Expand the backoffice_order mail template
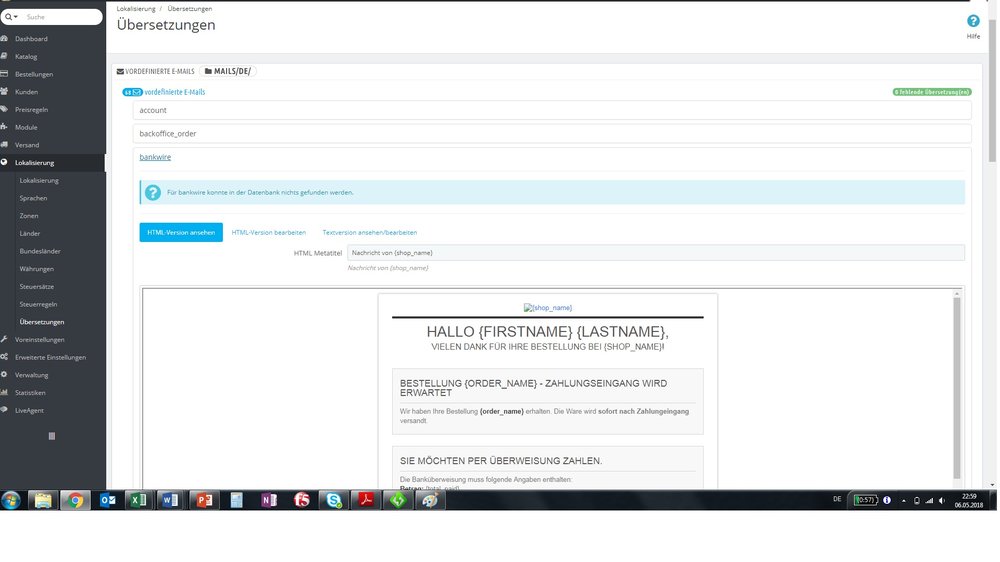Viewport: 1000px width, 562px height. point(552,134)
